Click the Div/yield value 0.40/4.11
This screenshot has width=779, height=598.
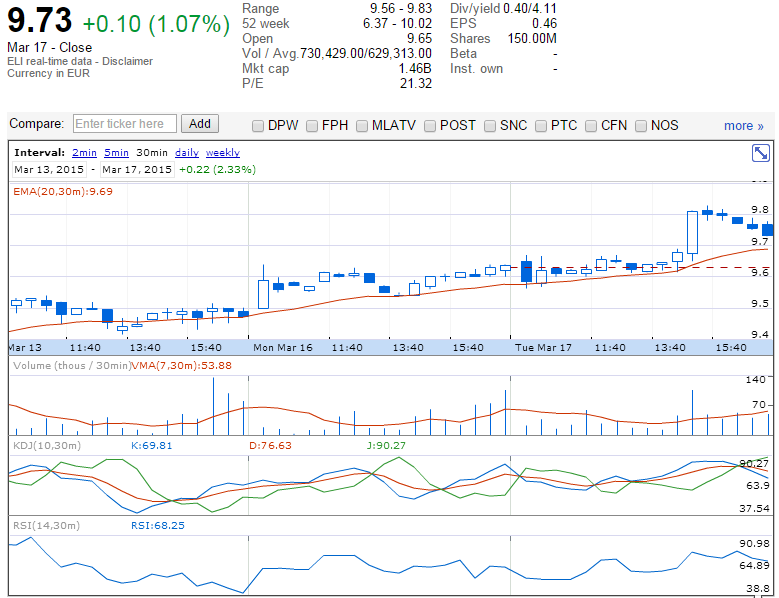(x=530, y=9)
